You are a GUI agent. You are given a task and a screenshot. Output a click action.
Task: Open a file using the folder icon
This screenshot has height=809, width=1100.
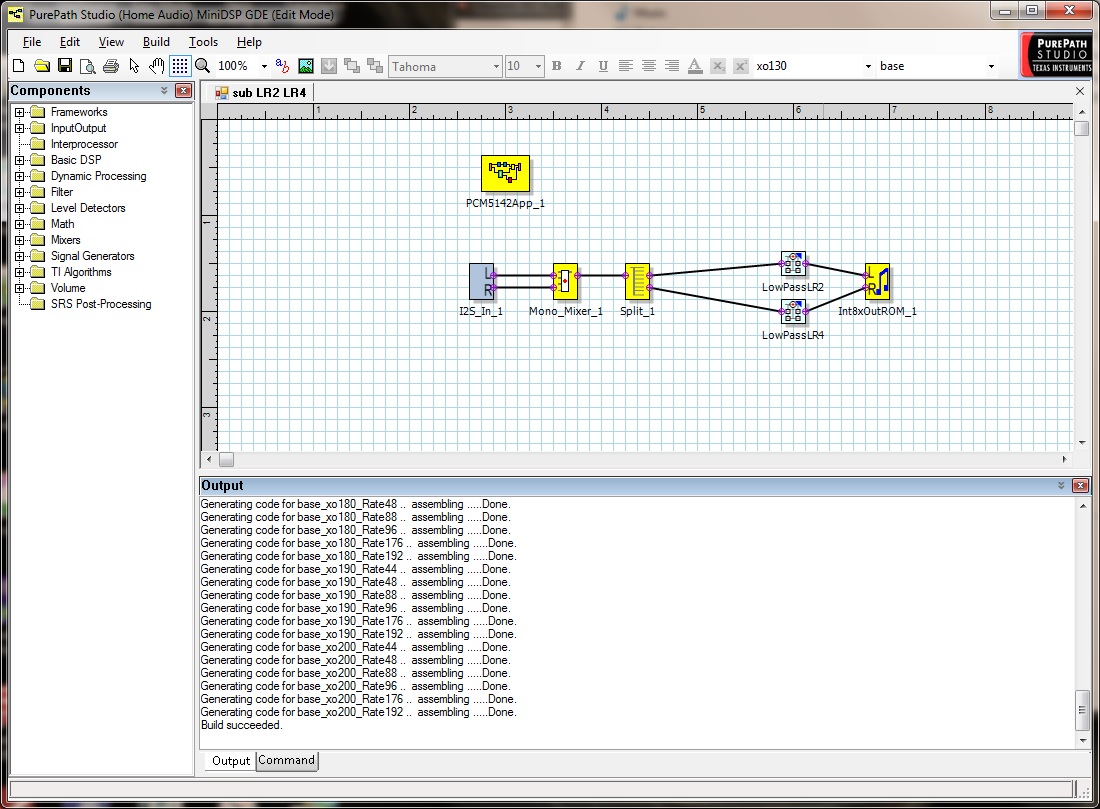[x=42, y=66]
